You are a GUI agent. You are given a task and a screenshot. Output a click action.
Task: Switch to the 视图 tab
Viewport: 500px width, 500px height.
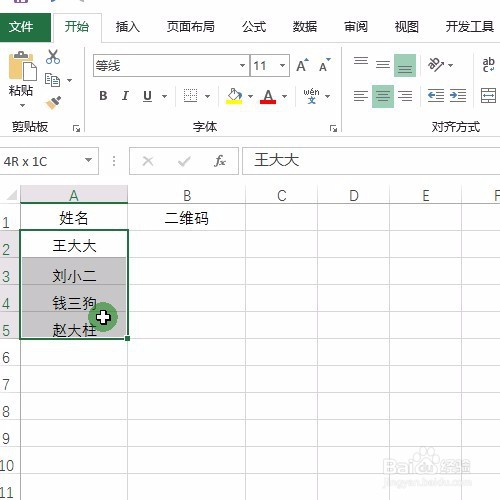tap(406, 27)
